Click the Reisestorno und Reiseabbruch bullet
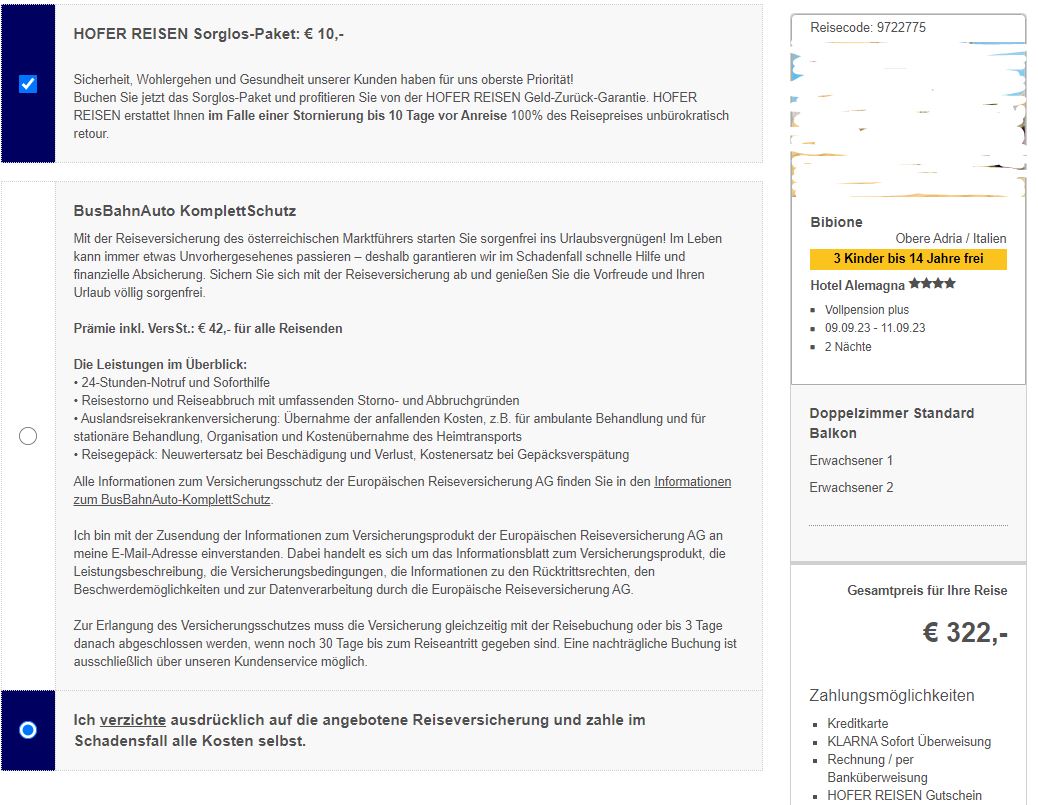 [x=297, y=401]
